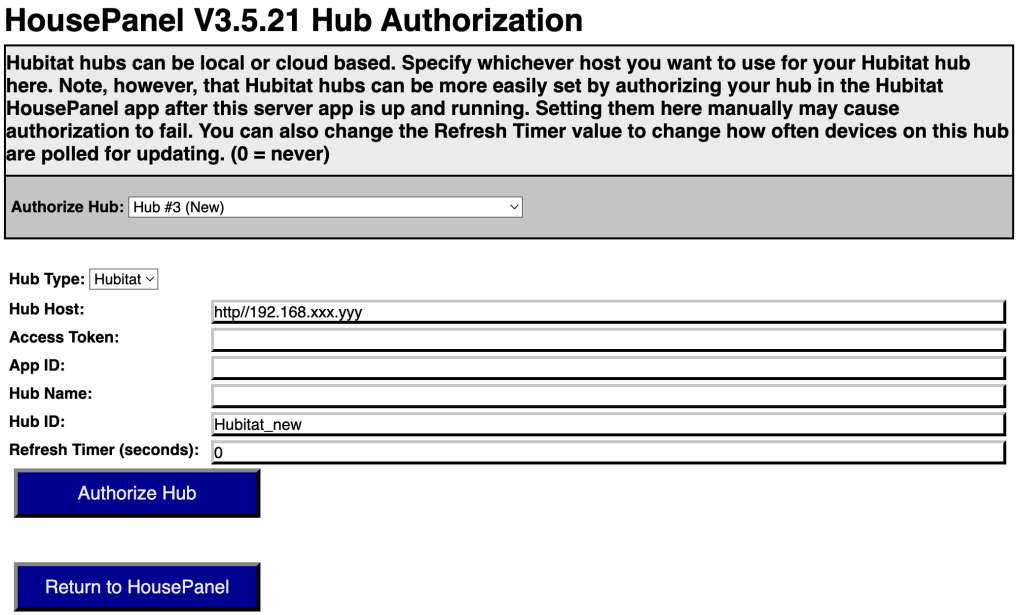This screenshot has height=615, width=1024.
Task: Click the "Hub Type:" label
Action: tap(47, 279)
